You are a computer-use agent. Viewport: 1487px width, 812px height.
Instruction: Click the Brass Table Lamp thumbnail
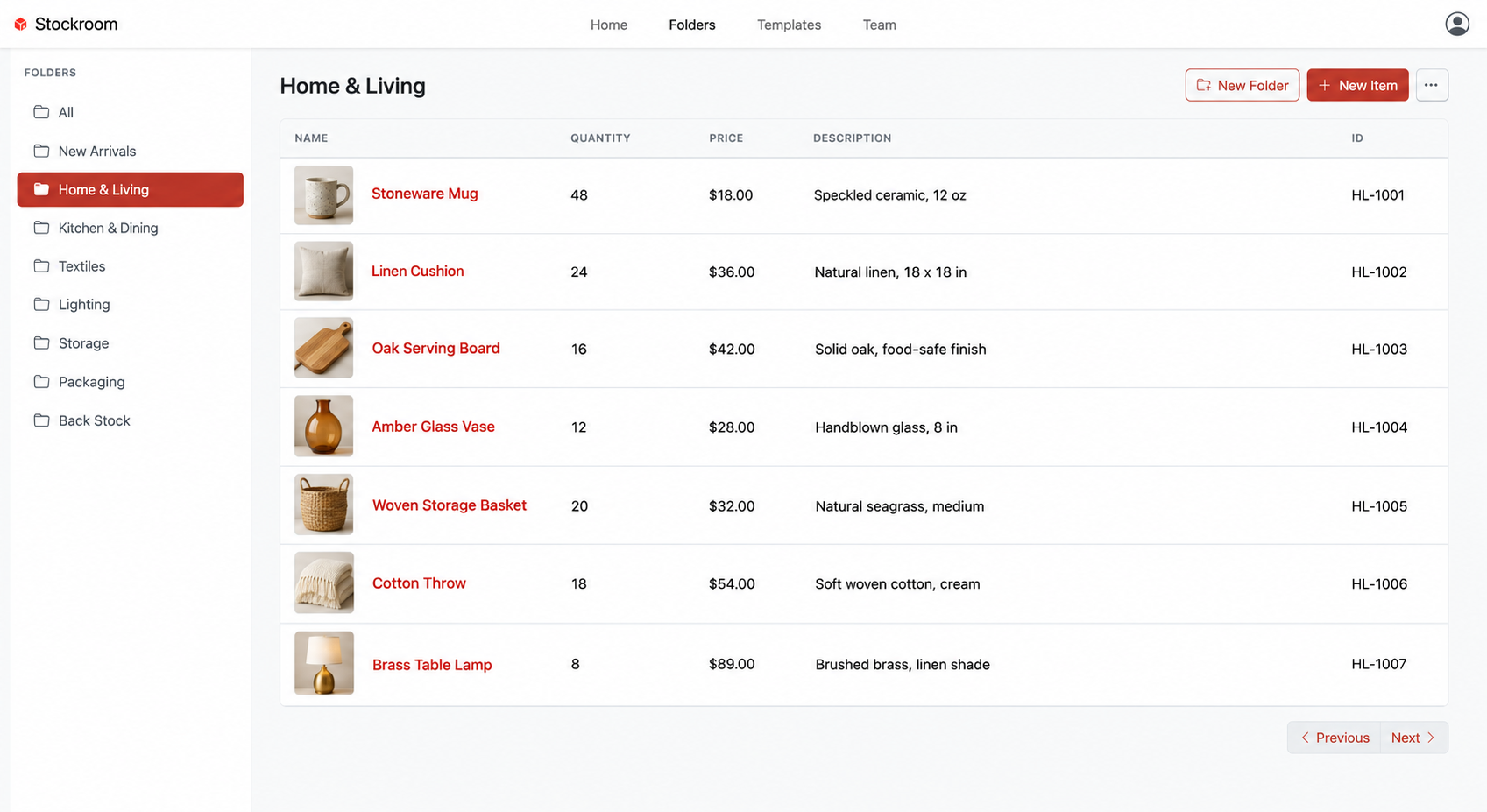click(323, 663)
